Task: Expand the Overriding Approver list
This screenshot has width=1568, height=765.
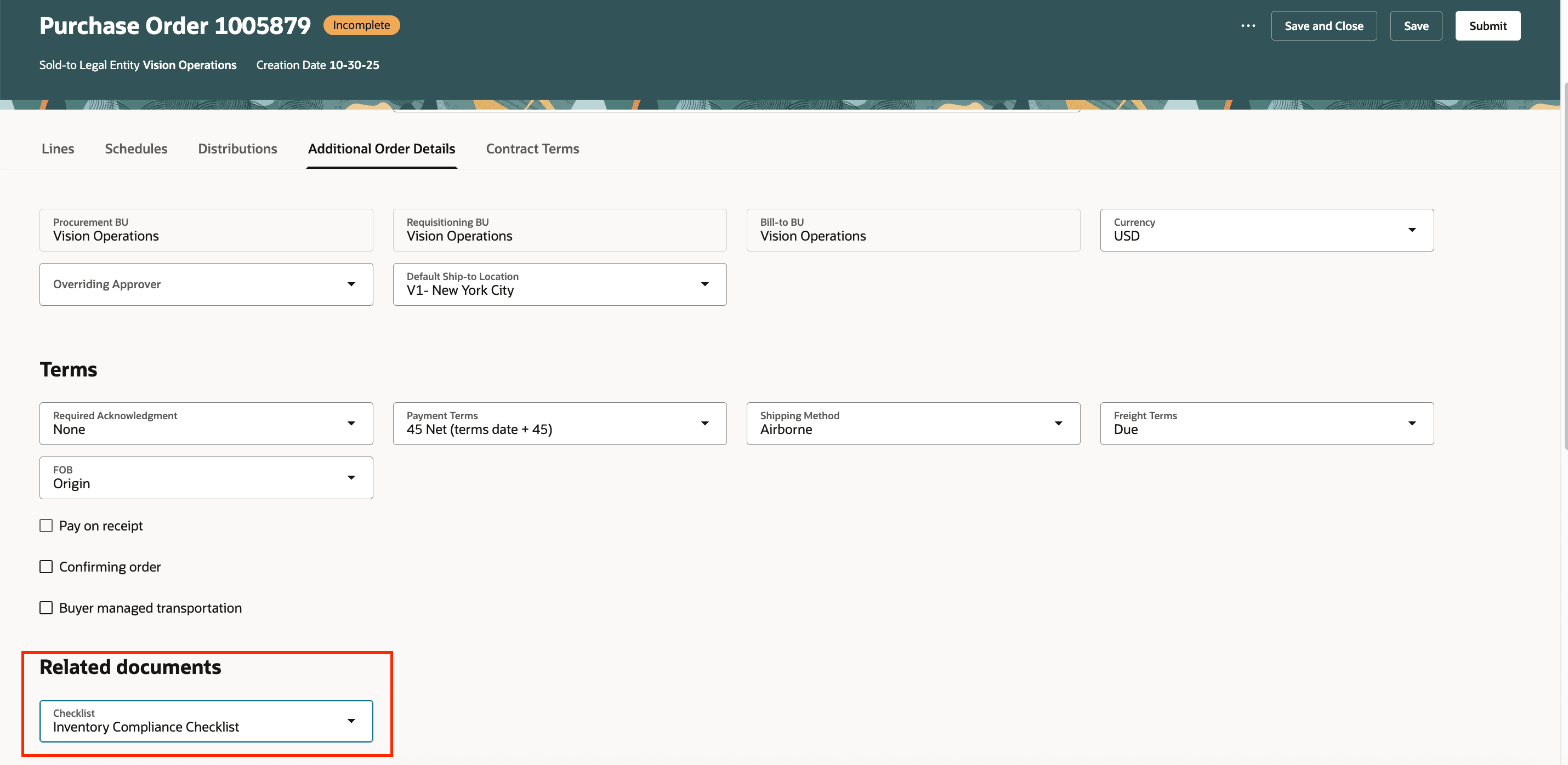Action: (x=352, y=284)
